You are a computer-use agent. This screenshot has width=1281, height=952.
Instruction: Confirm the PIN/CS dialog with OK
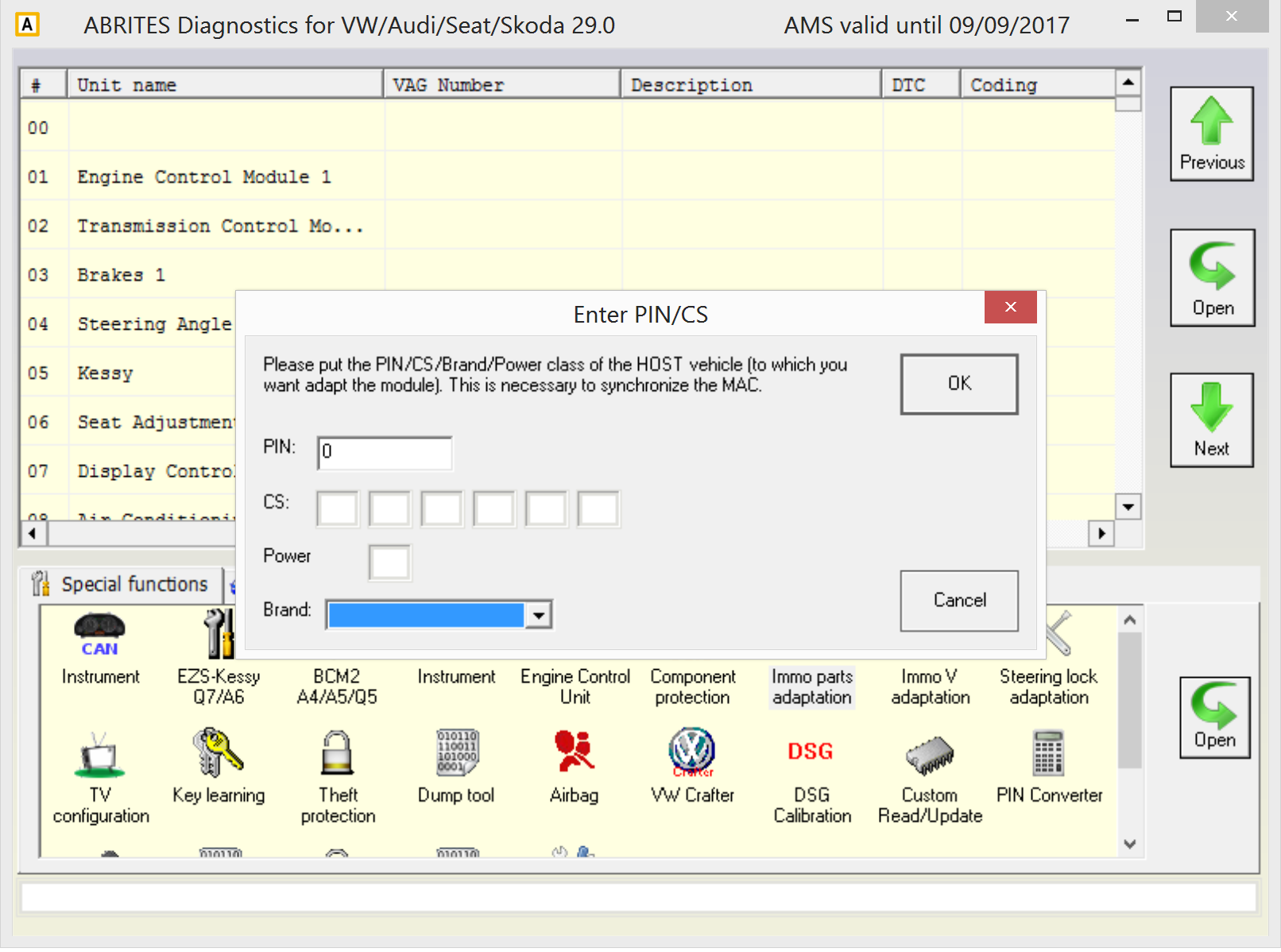pyautogui.click(x=959, y=384)
